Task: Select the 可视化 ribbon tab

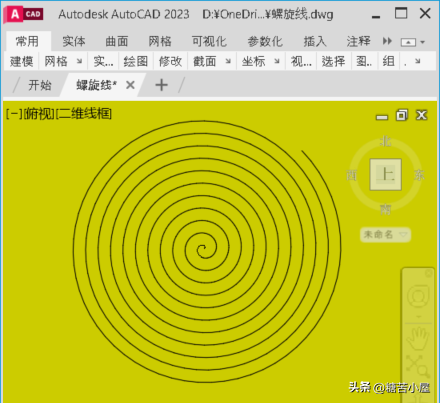Action: click(x=209, y=41)
